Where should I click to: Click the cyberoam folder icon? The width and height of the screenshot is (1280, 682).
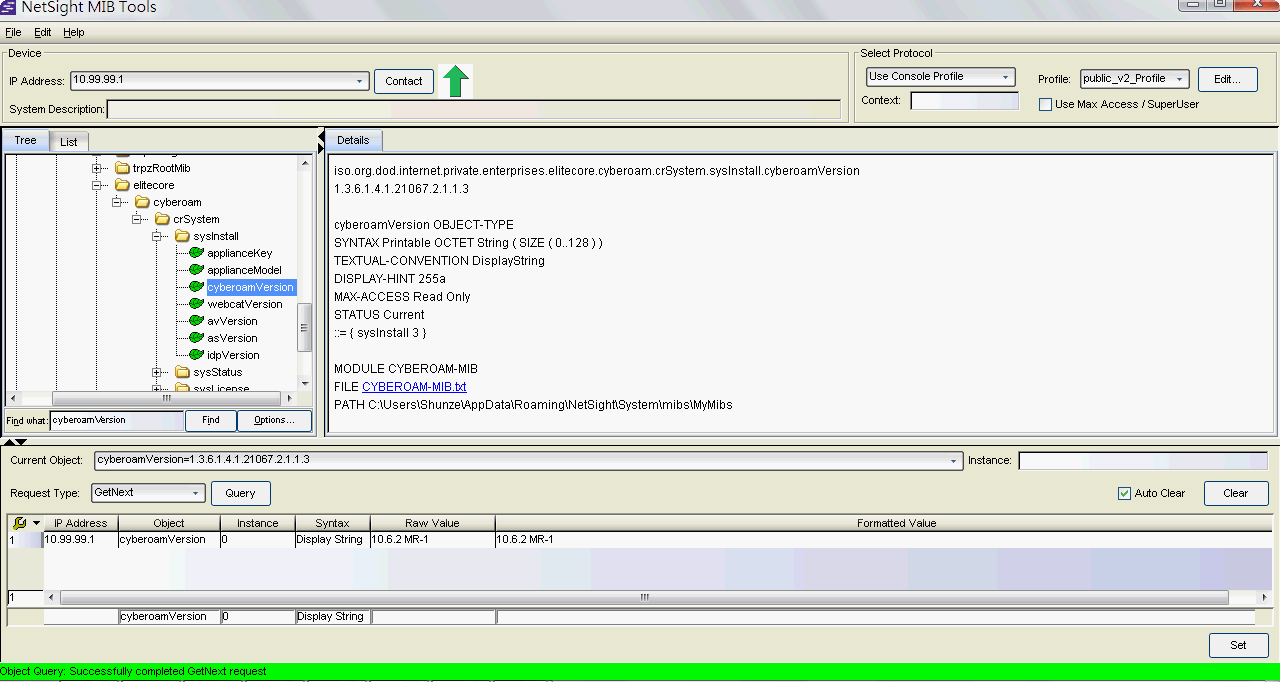[142, 202]
